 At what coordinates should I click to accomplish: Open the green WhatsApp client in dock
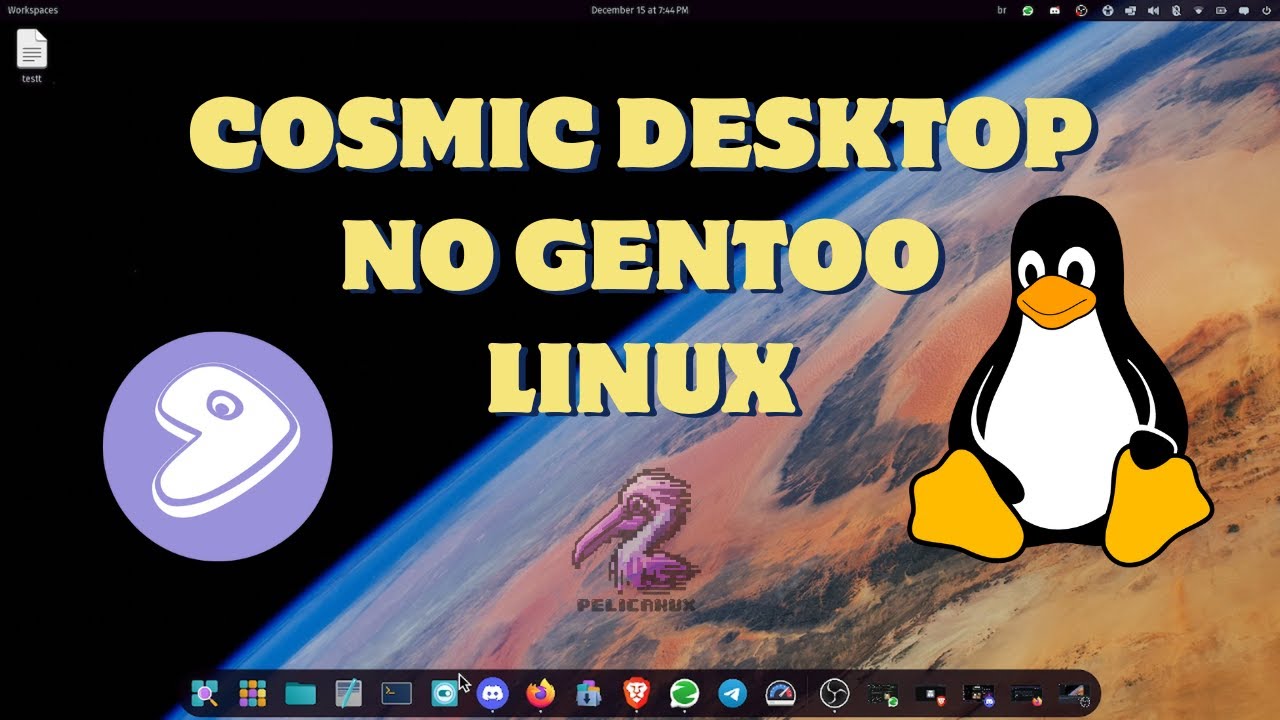click(684, 692)
